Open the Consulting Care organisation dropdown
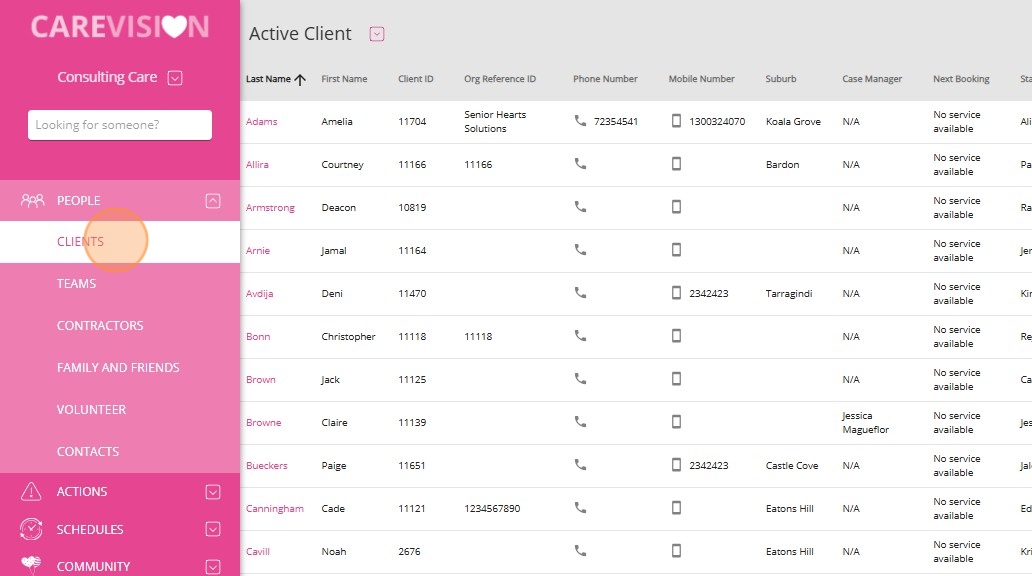This screenshot has height=576, width=1032. (174, 78)
